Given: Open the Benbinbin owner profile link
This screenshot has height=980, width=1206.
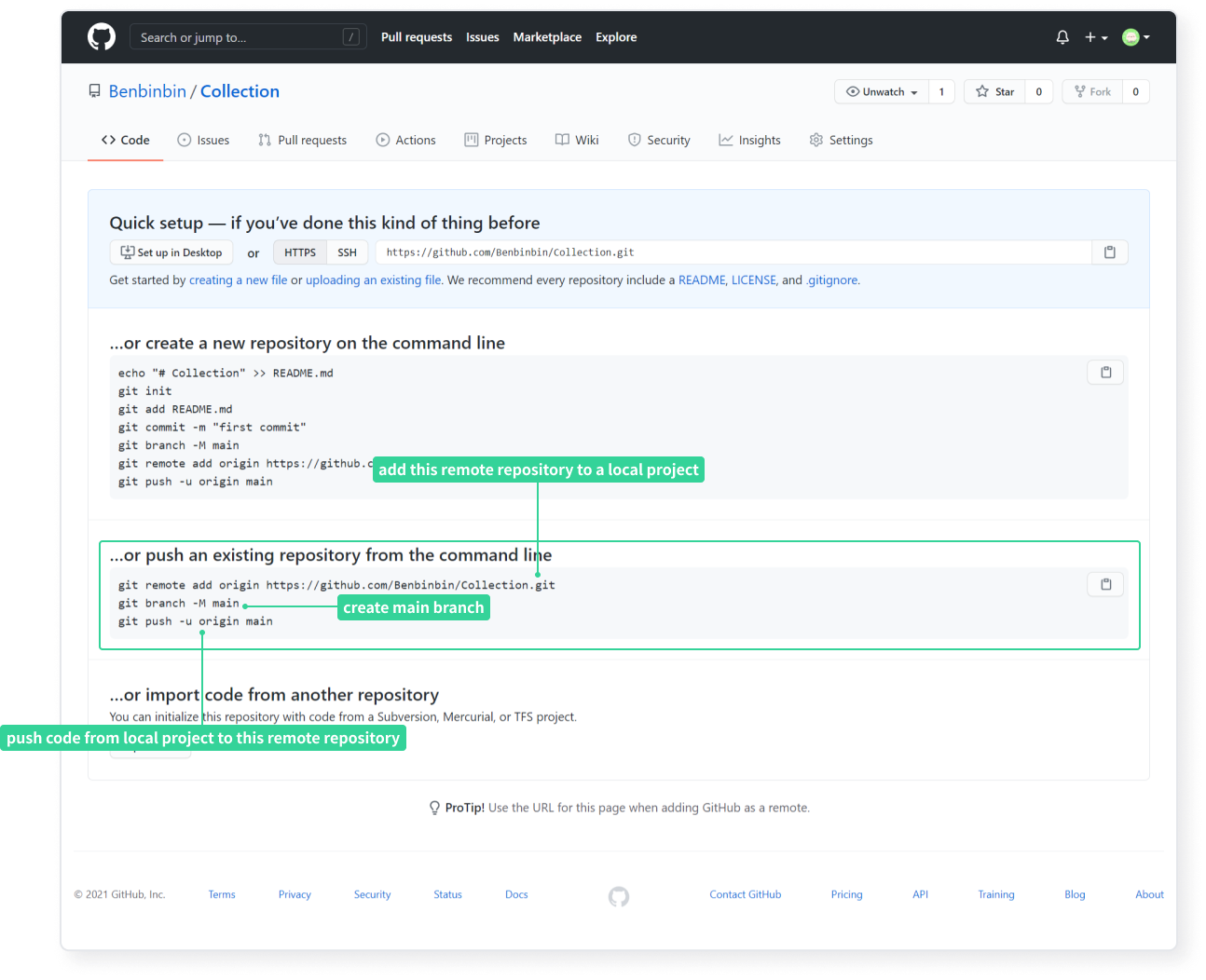Looking at the screenshot, I should click(147, 91).
